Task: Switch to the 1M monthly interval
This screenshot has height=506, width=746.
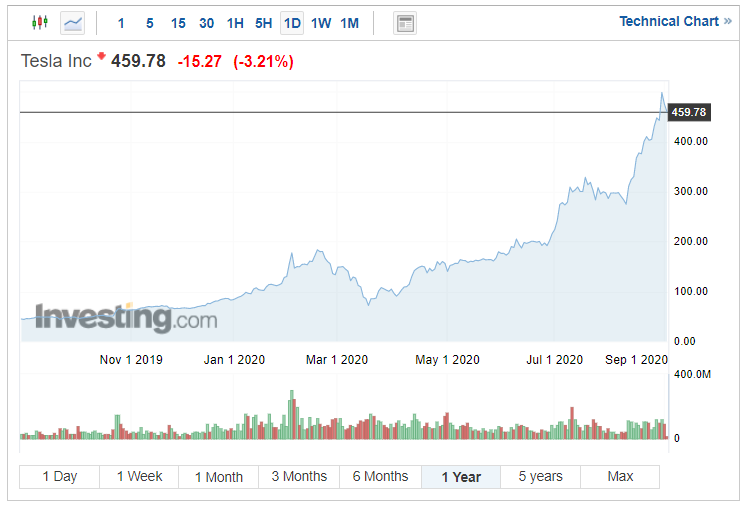Action: click(x=349, y=23)
